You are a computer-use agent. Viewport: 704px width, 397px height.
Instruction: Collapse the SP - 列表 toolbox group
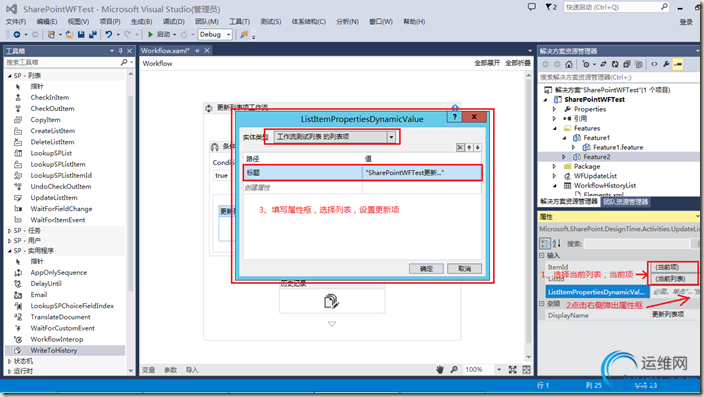[x=10, y=75]
